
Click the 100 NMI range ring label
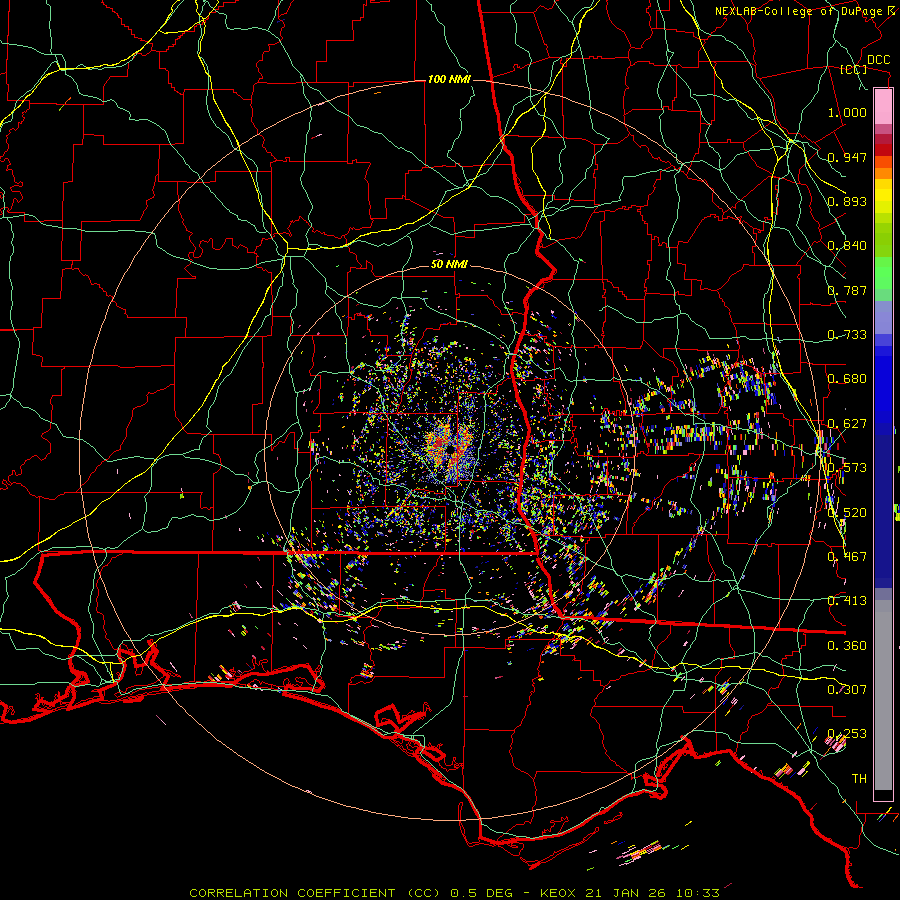pos(449,79)
